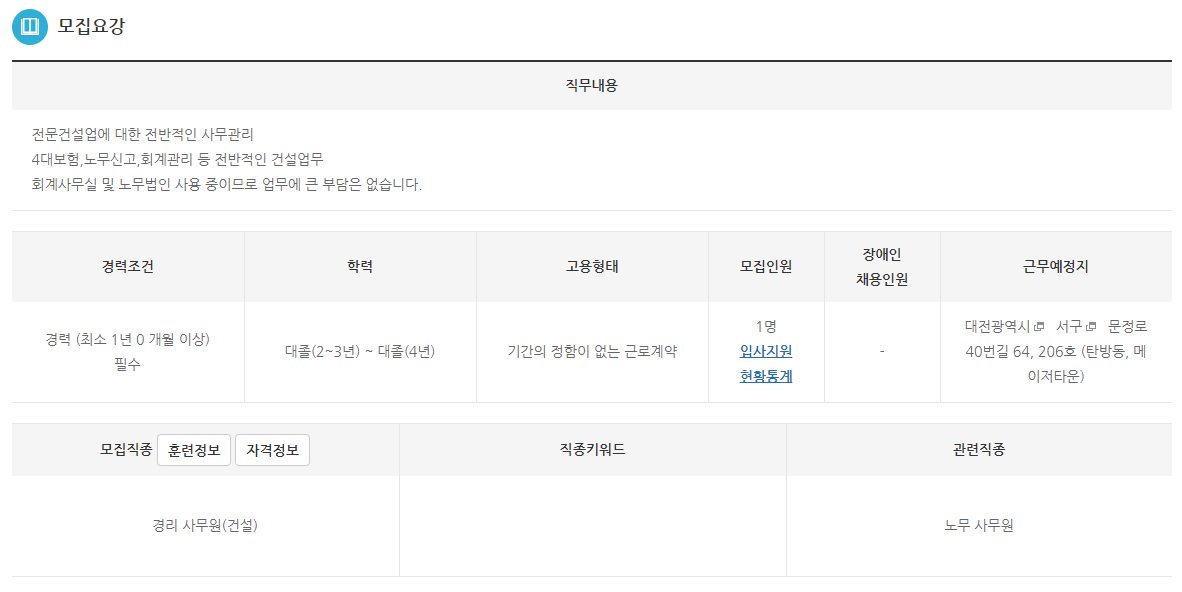Click the 기간의 정함이 없는 근로계약 cell

pos(592,352)
